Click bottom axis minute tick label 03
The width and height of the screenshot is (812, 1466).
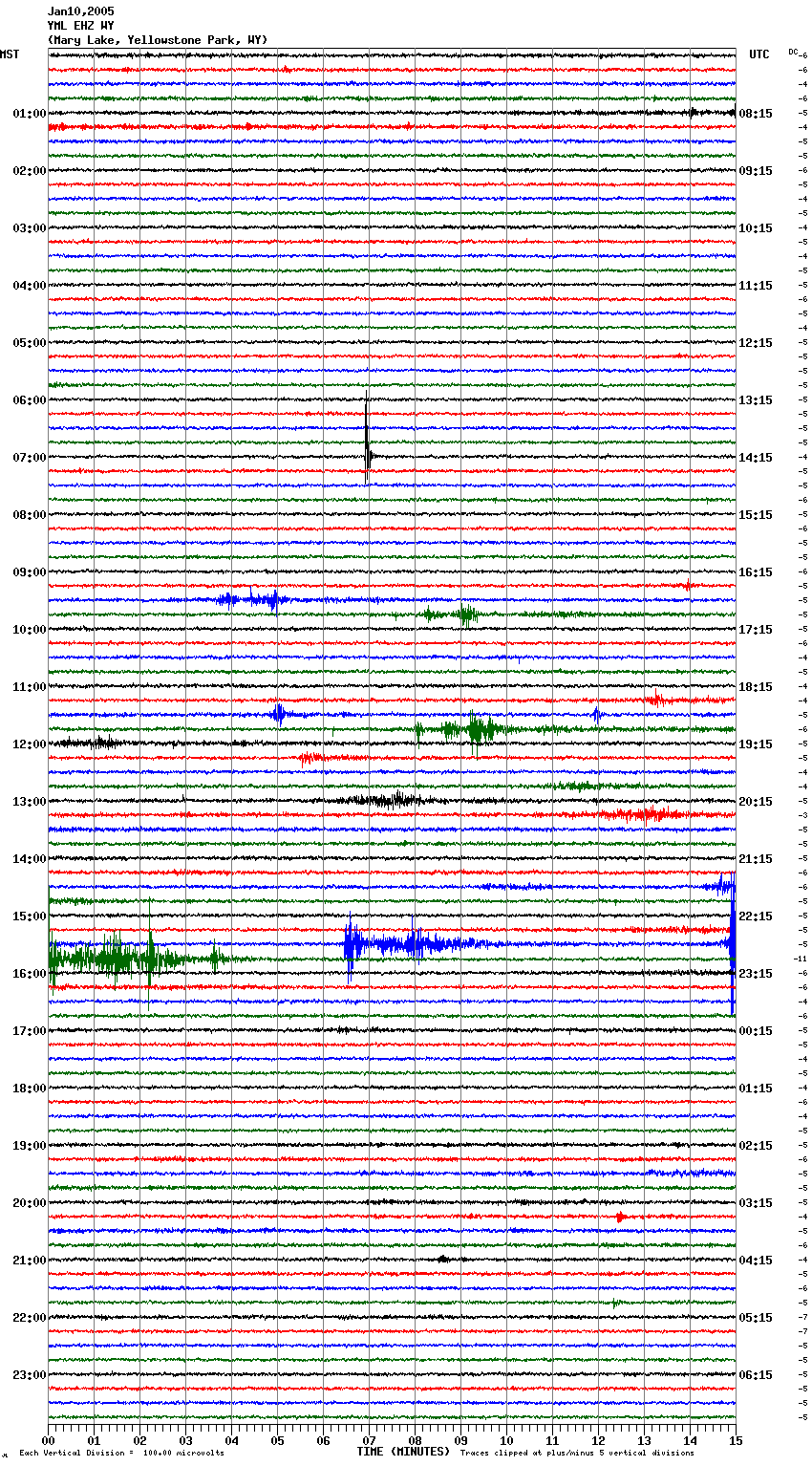[185, 1440]
